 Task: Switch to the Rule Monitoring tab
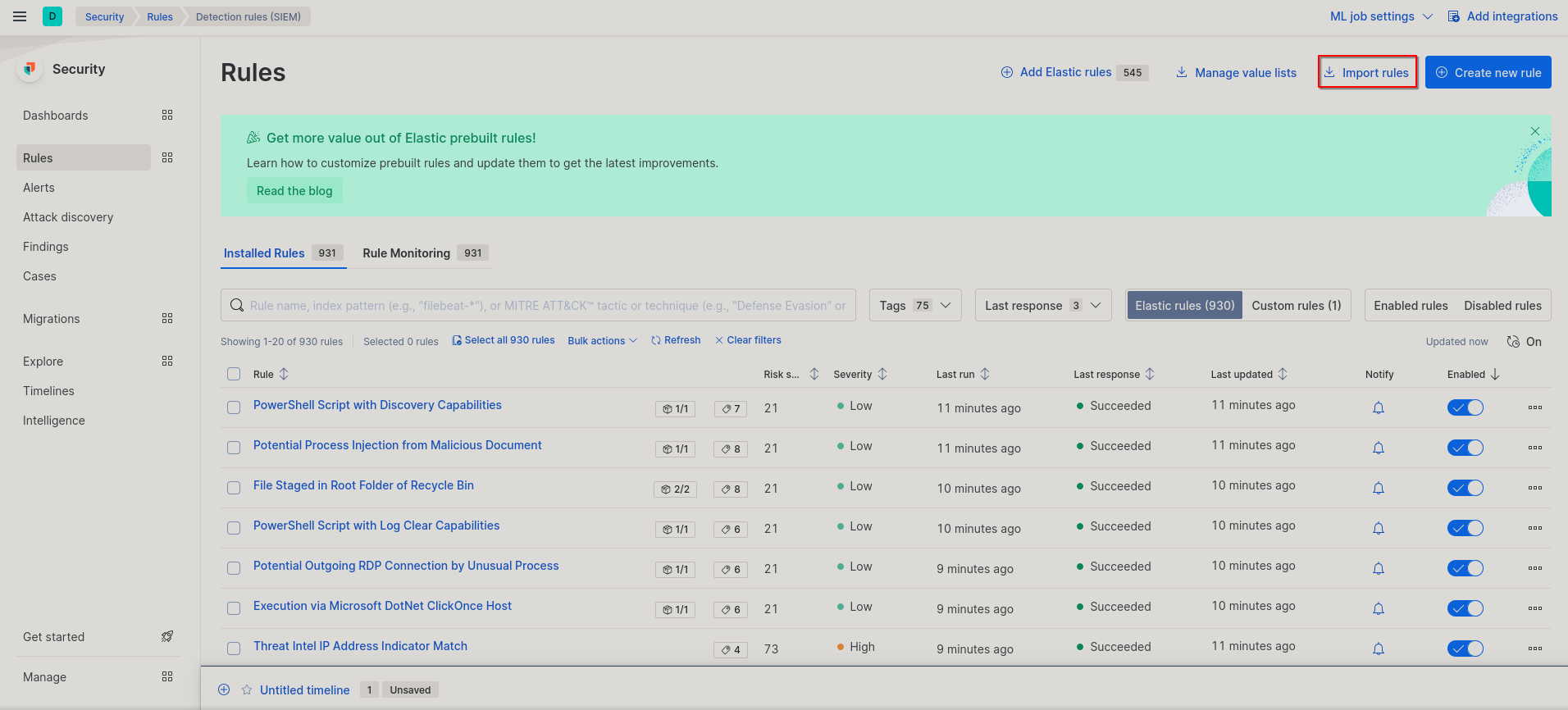(425, 253)
